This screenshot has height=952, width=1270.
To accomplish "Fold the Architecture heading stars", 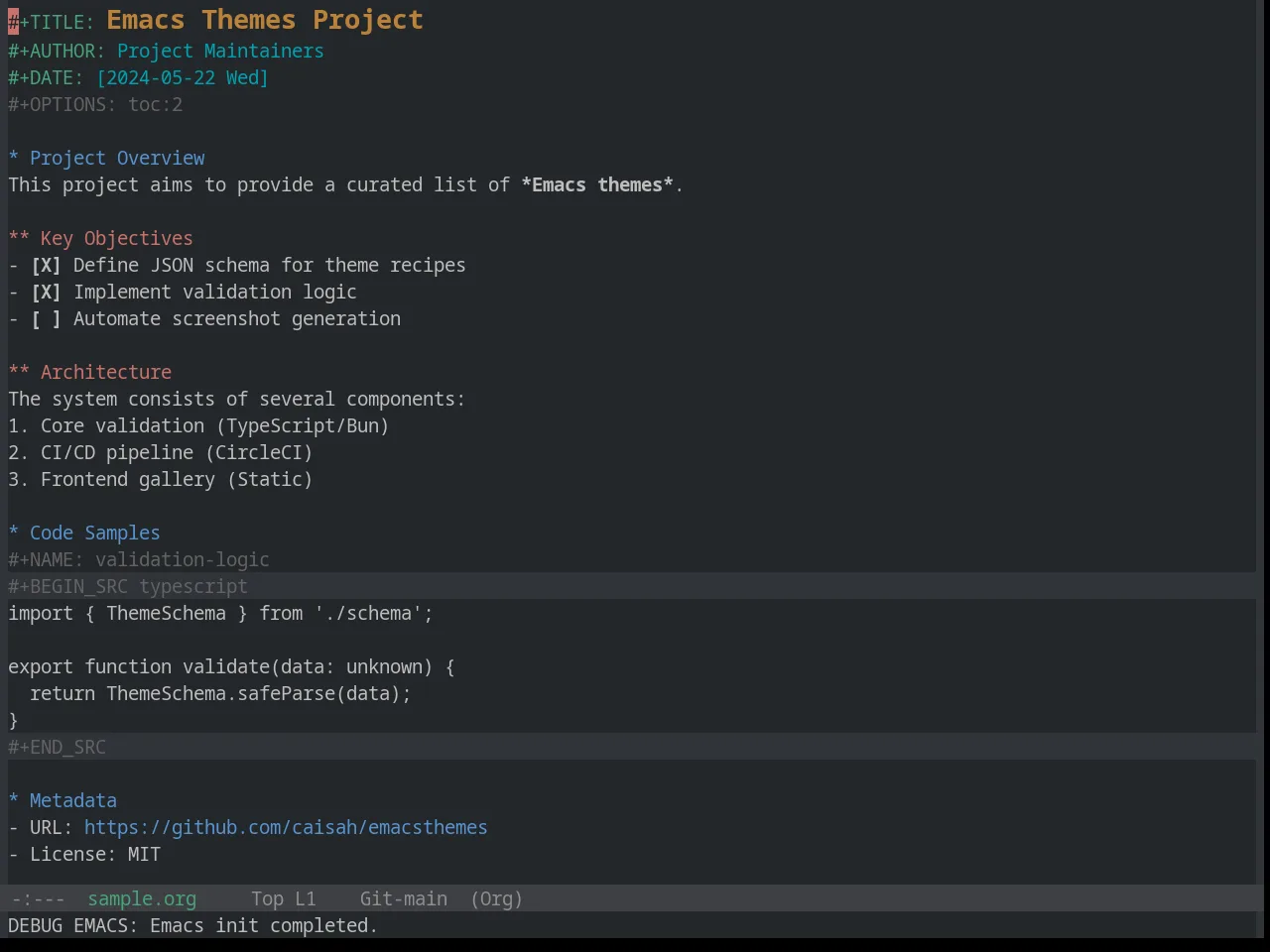I will coord(19,373).
